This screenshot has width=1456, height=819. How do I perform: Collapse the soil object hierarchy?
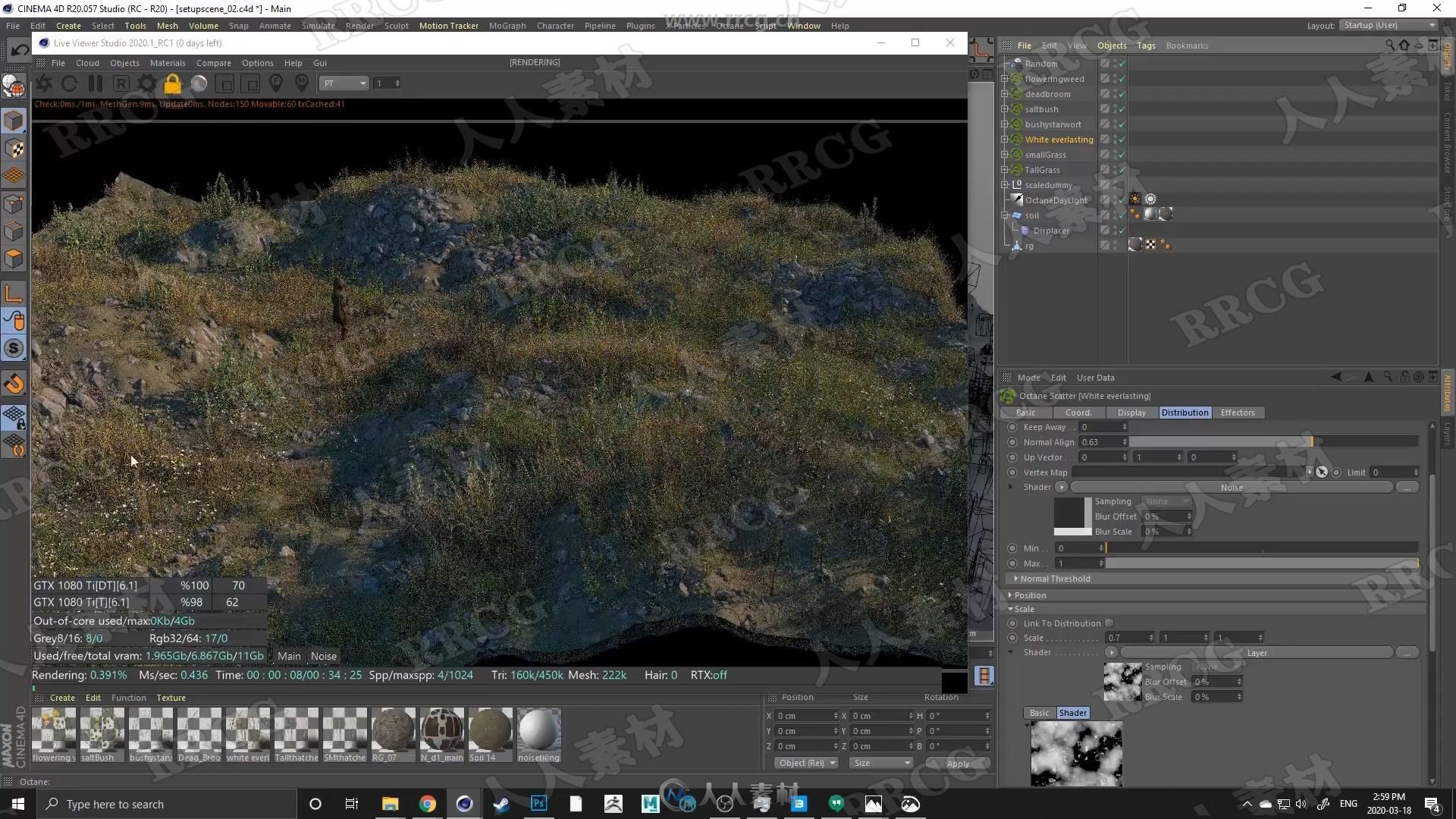[x=1005, y=215]
